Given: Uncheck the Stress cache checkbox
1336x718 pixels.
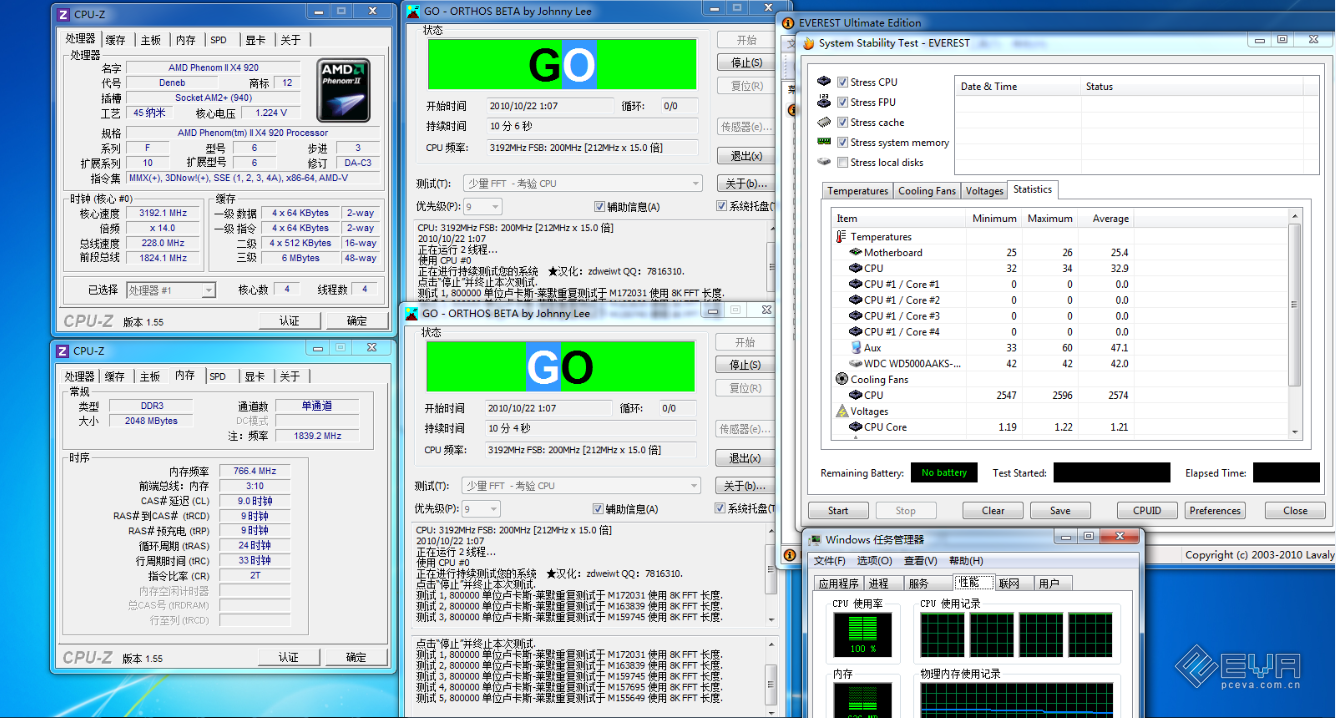Looking at the screenshot, I should 843,122.
